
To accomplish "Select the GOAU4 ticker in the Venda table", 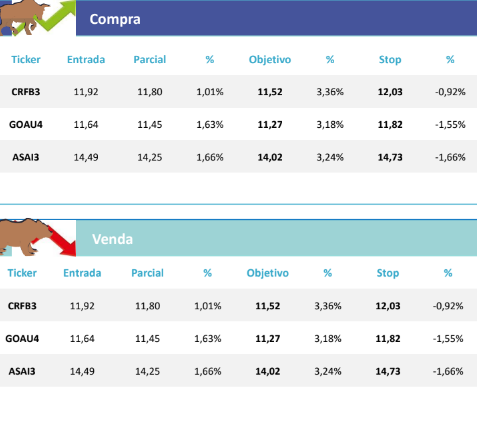I will pyautogui.click(x=22, y=338).
